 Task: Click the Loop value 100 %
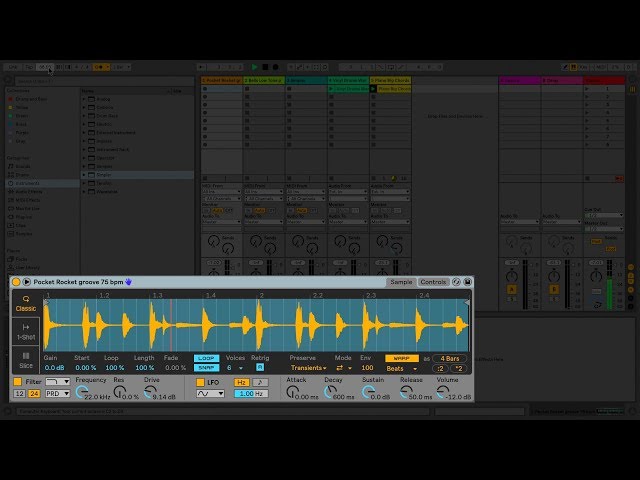[115, 368]
